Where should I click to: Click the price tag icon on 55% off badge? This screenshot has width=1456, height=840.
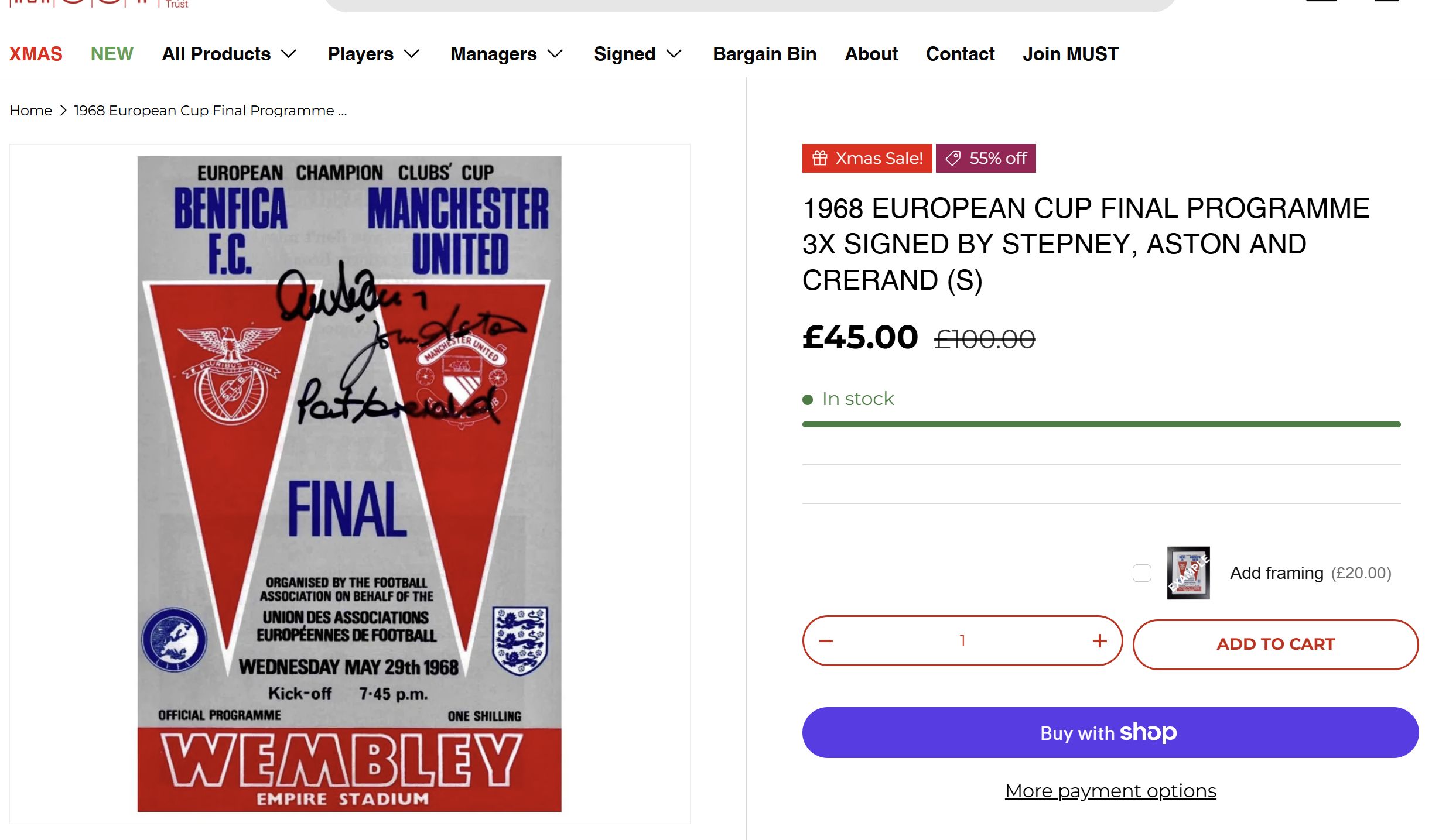(953, 158)
